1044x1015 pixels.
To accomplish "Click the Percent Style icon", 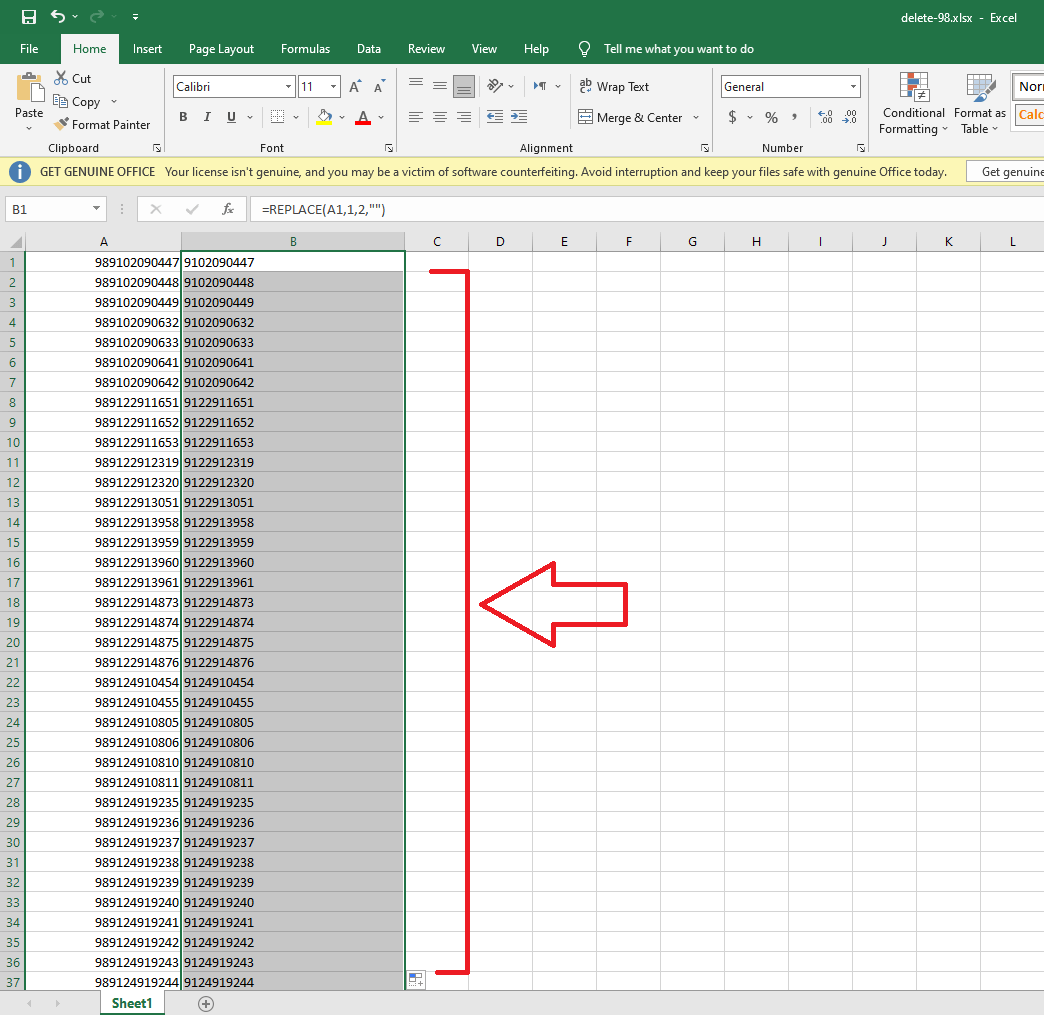I will point(771,118).
